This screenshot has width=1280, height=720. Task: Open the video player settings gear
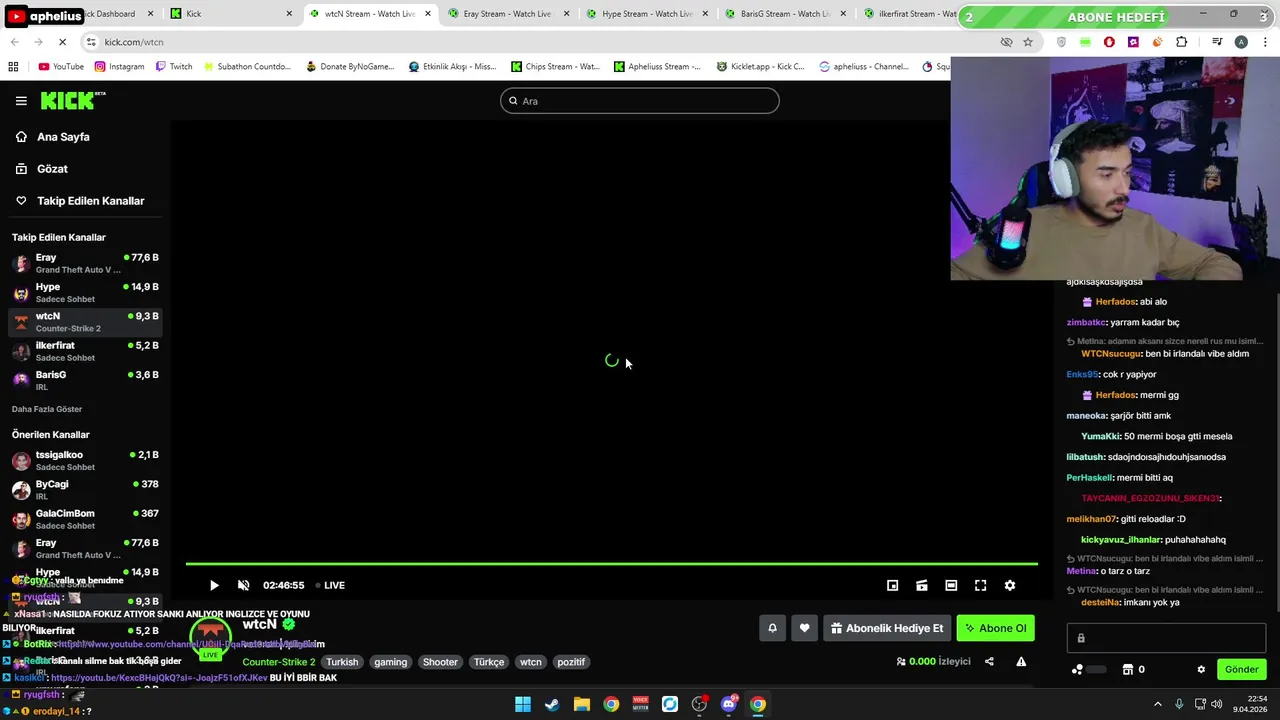pyautogui.click(x=1010, y=586)
